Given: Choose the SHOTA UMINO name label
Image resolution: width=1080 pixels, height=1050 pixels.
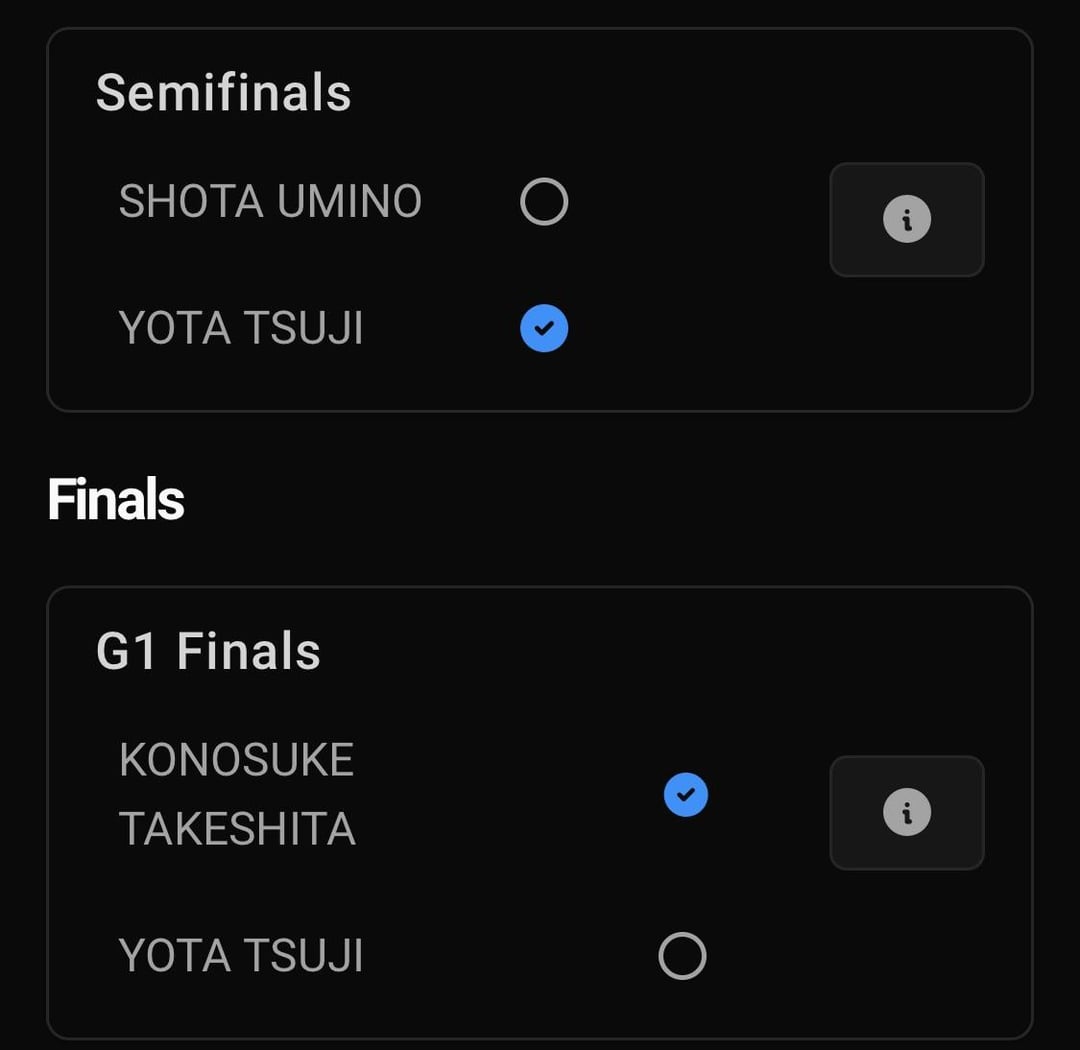Looking at the screenshot, I should click(270, 201).
